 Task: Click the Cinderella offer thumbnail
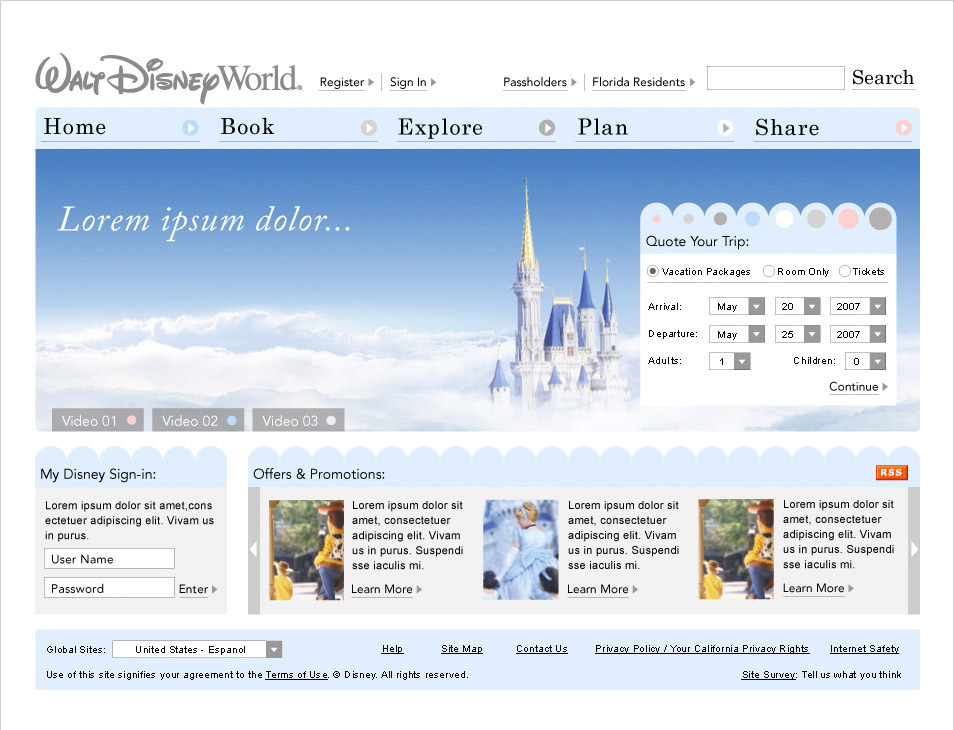[x=521, y=550]
